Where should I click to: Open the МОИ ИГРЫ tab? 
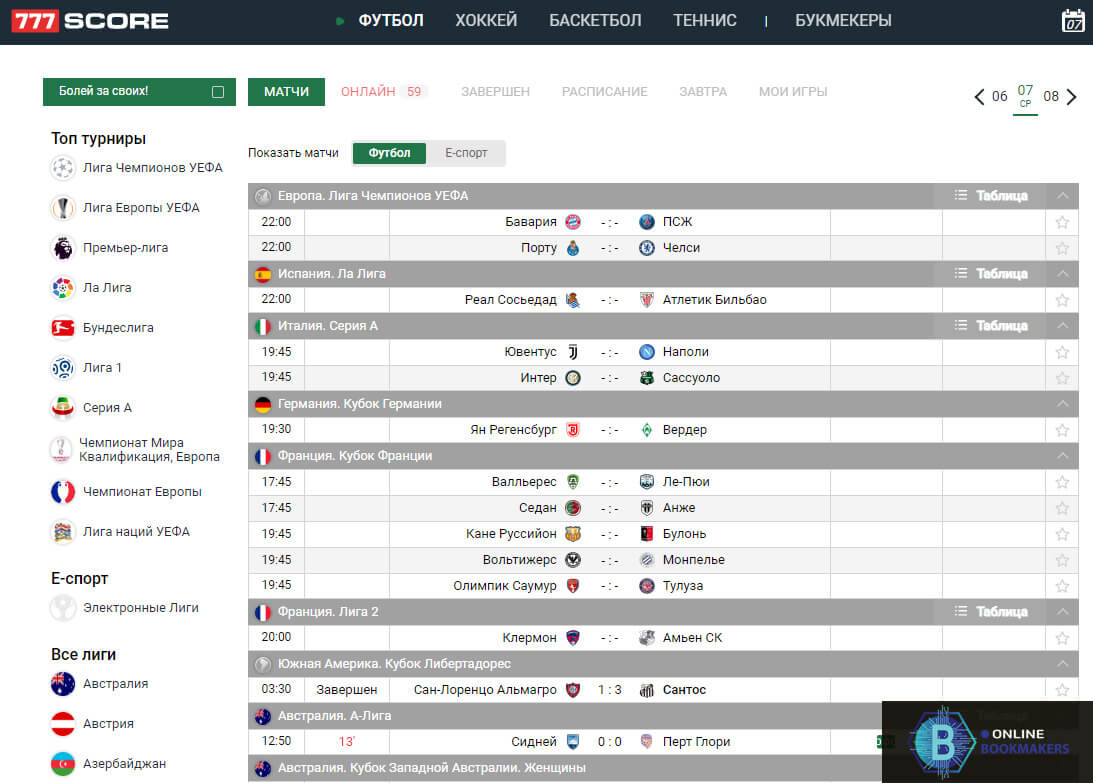793,92
